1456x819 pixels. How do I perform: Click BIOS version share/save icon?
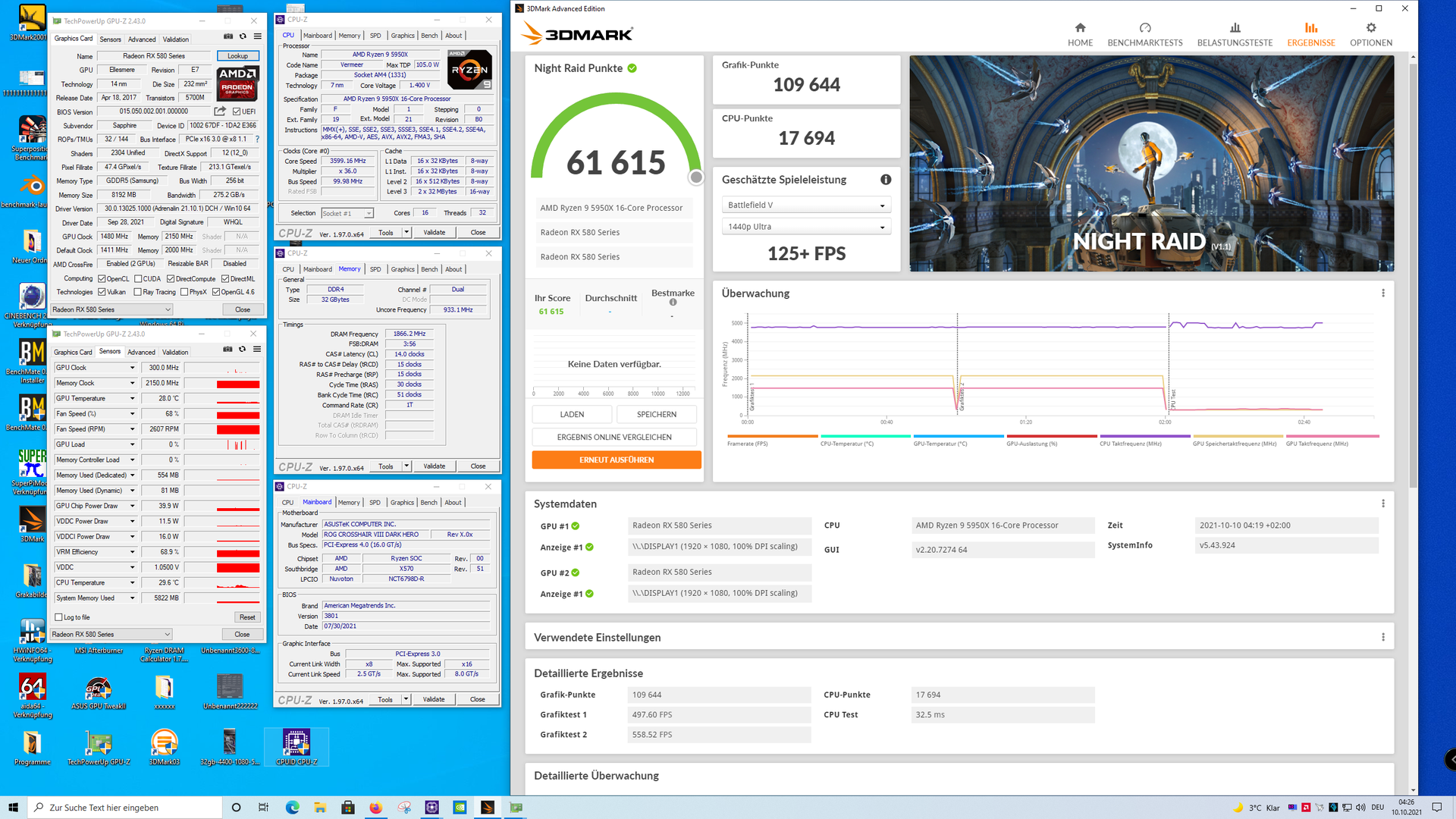click(220, 111)
